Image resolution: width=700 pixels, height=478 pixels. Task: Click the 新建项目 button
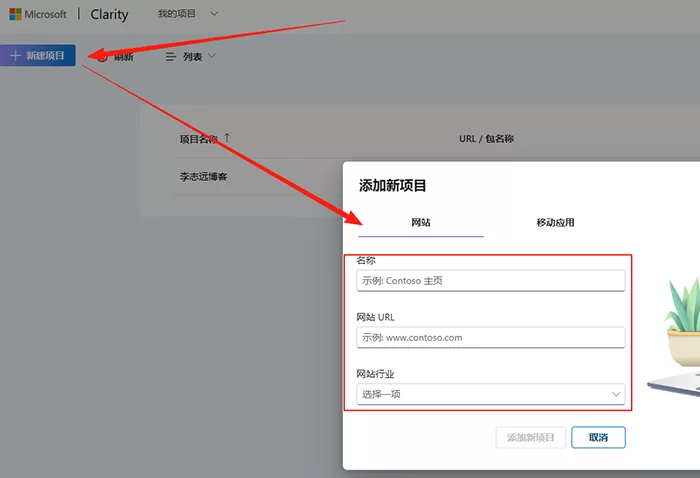[38, 55]
